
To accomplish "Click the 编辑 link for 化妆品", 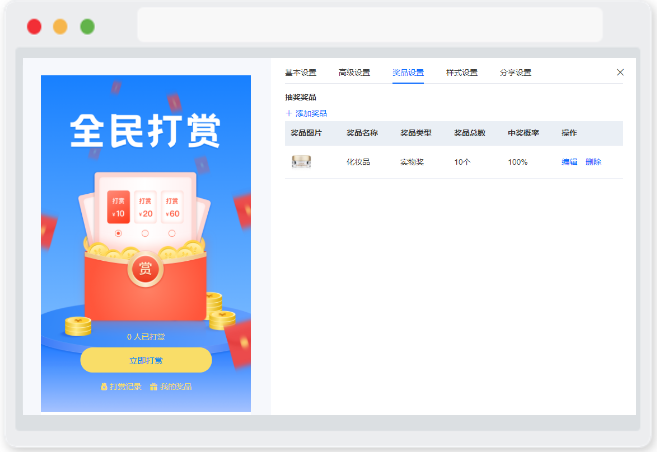I will pos(569,162).
